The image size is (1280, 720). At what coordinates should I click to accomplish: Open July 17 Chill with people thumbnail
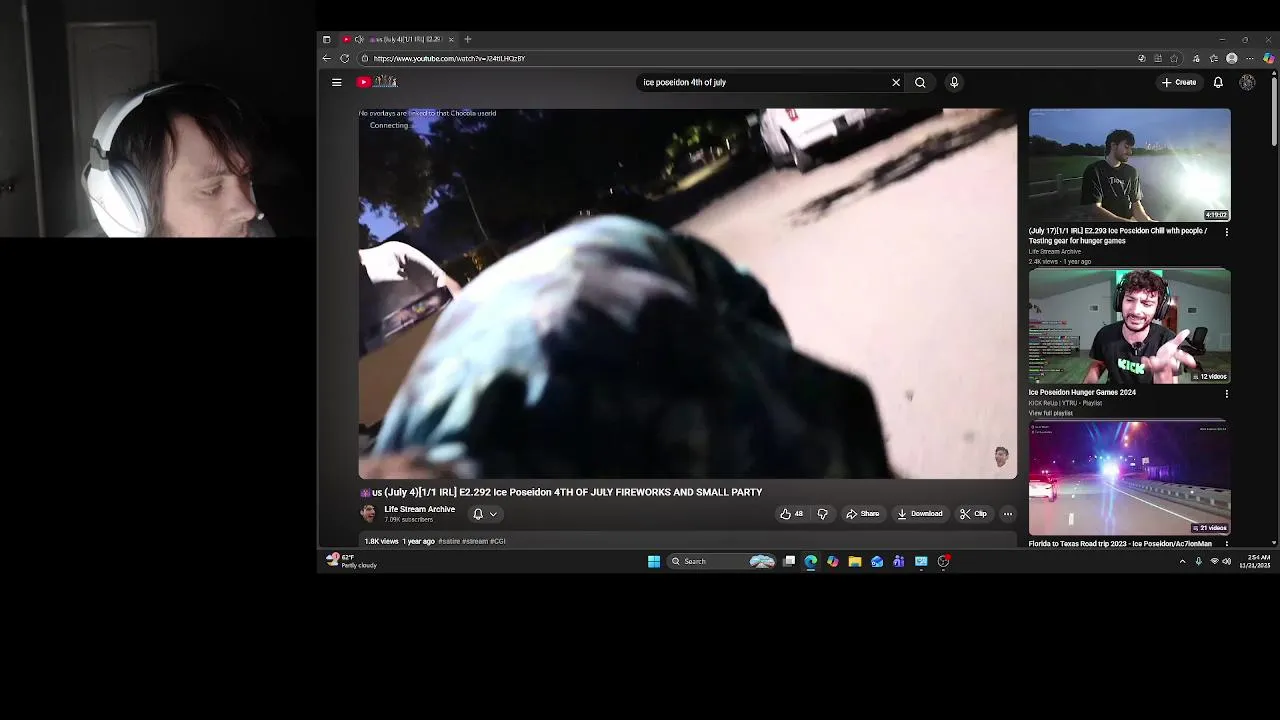click(x=1130, y=165)
